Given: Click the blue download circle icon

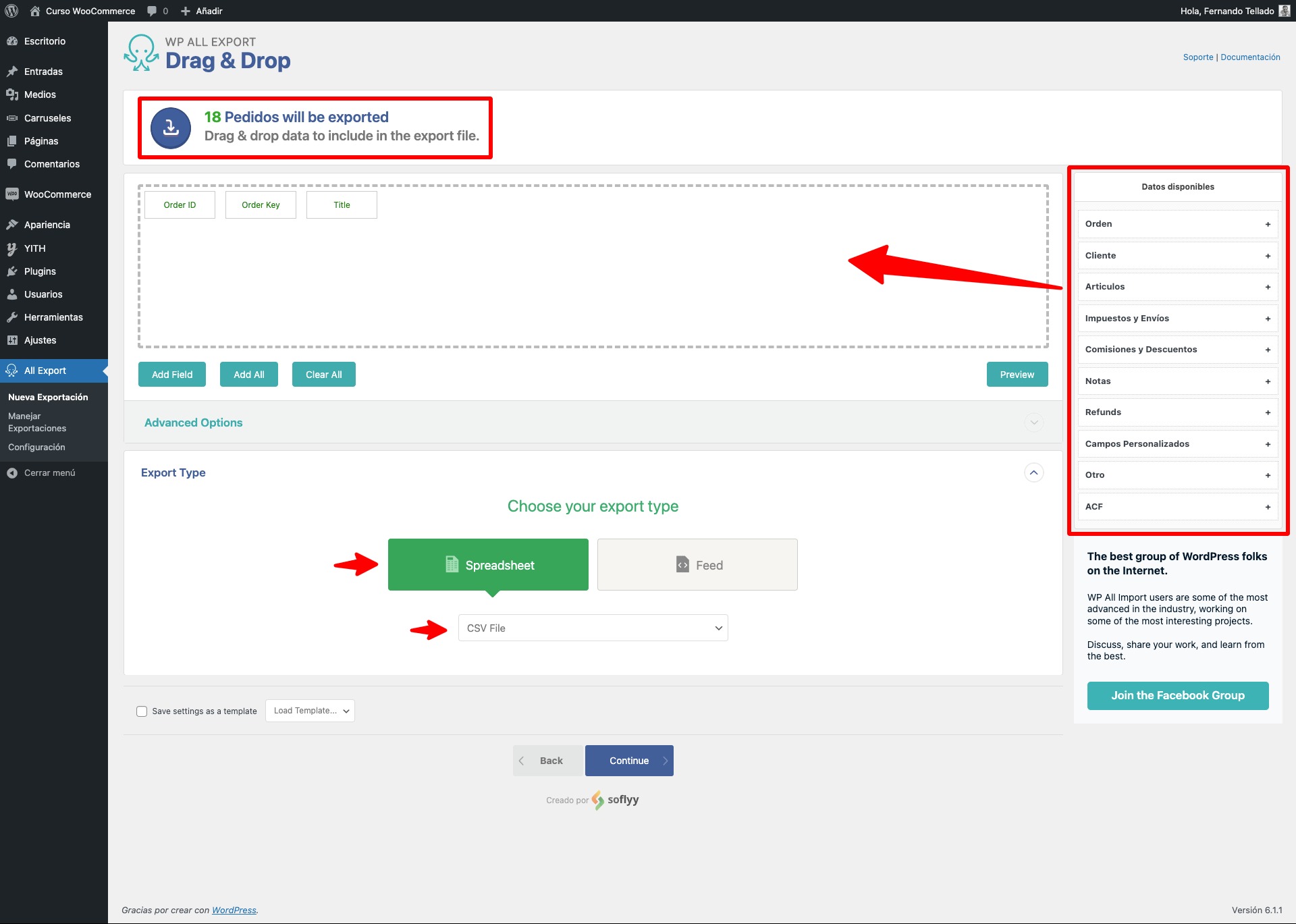Looking at the screenshot, I should click(x=171, y=128).
